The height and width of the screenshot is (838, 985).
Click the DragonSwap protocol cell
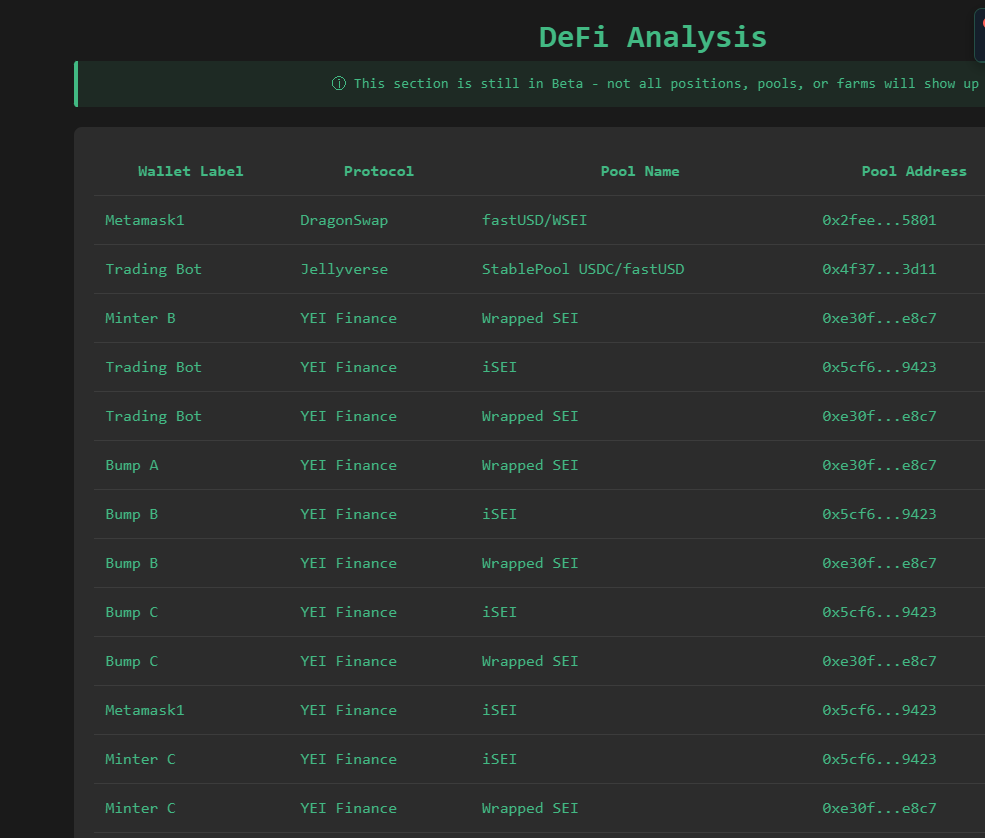pos(344,220)
